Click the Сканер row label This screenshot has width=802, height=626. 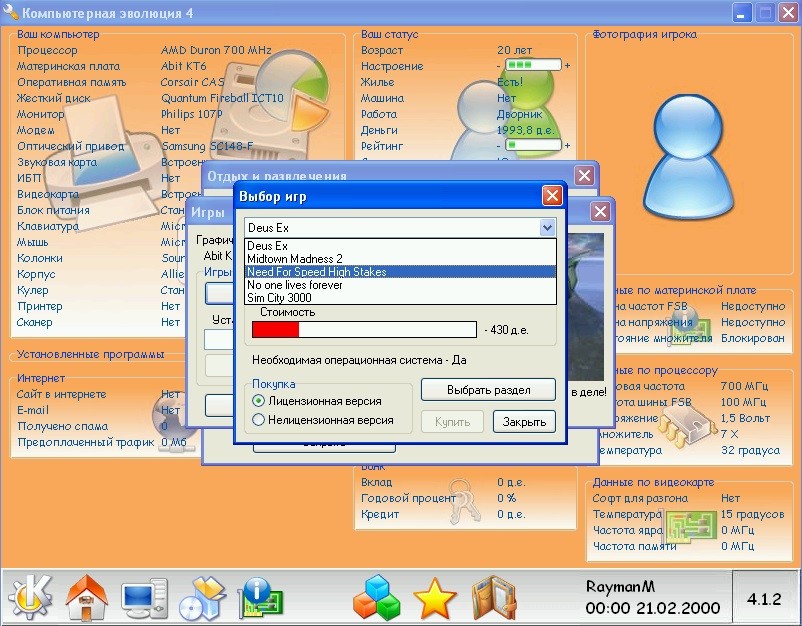pyautogui.click(x=35, y=322)
